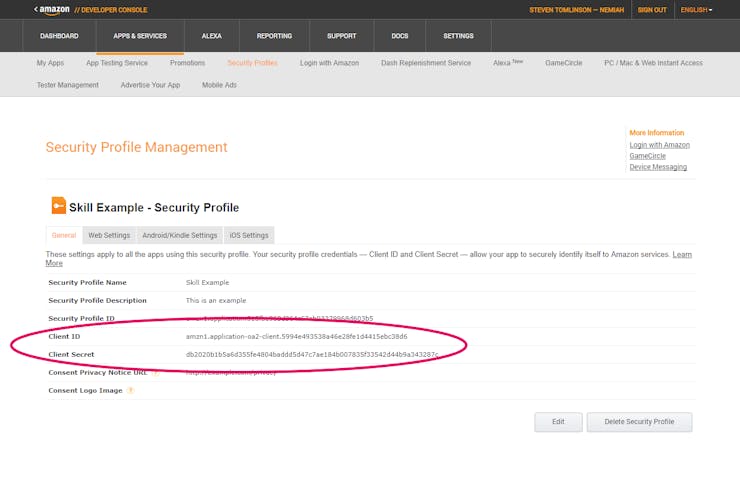Open Device Messaging link
The image size is (740, 499).
pos(658,167)
